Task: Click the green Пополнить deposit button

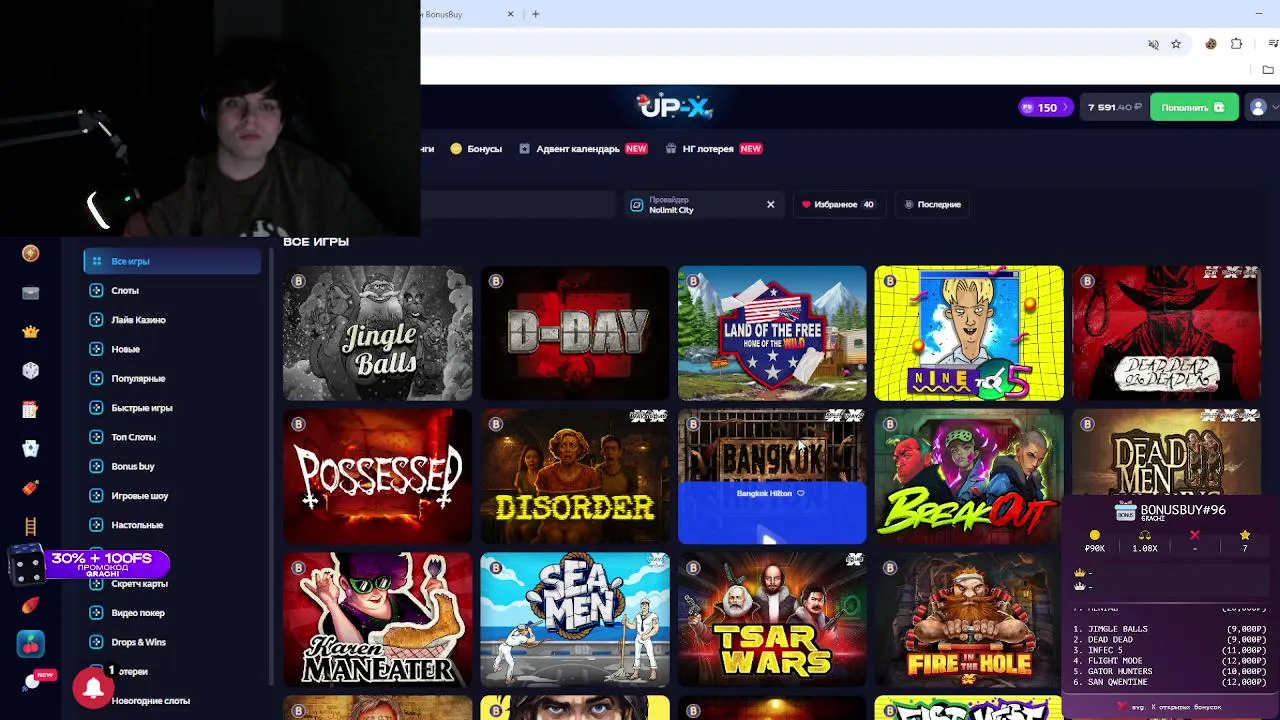Action: coord(1194,107)
